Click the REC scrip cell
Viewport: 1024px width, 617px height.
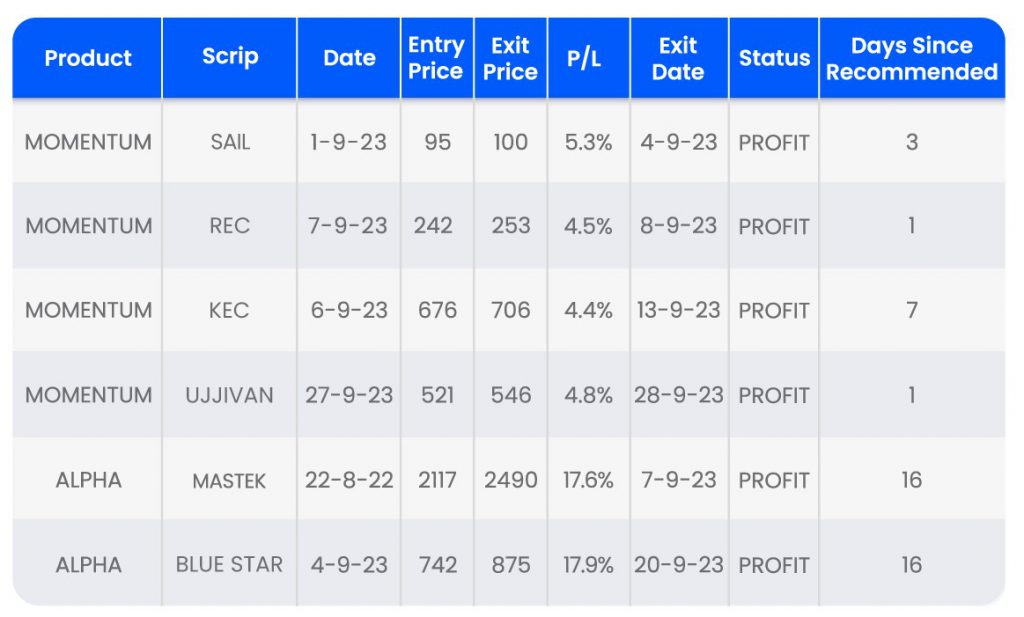(230, 226)
